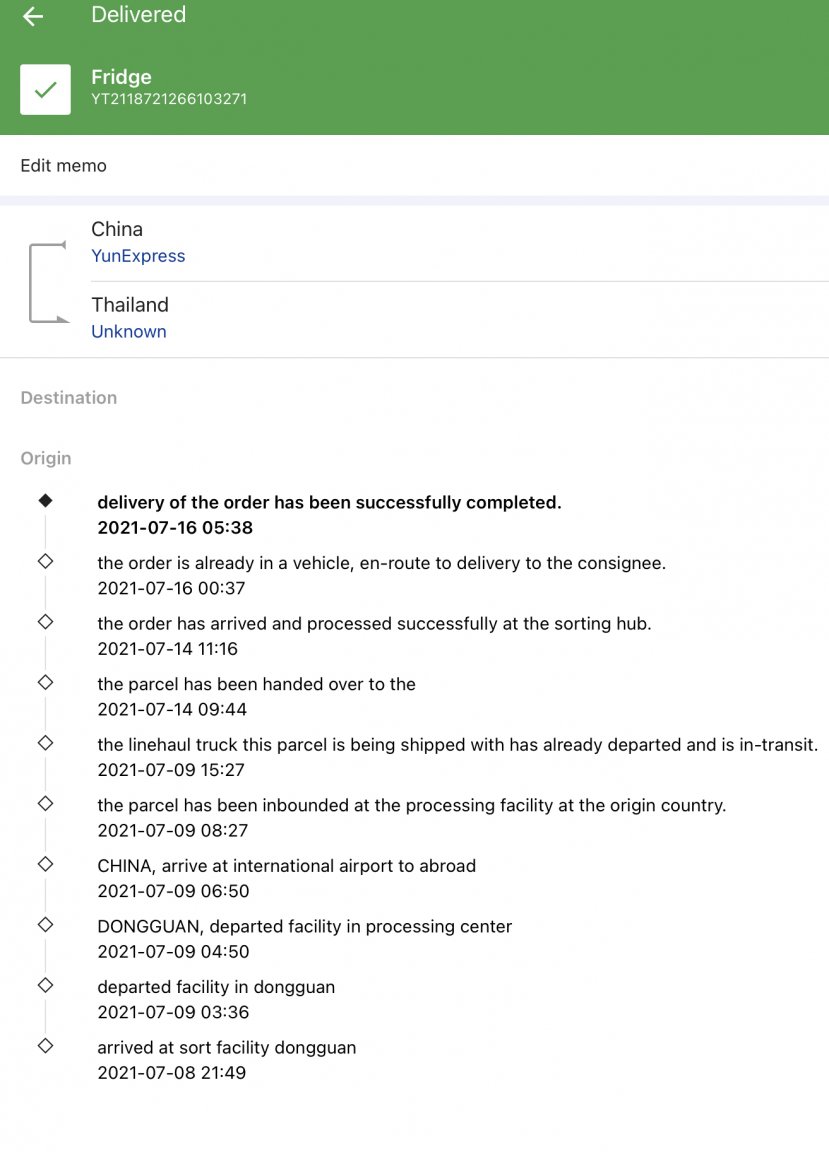Select the Destination section header
This screenshot has height=1152, width=829.
[x=69, y=398]
